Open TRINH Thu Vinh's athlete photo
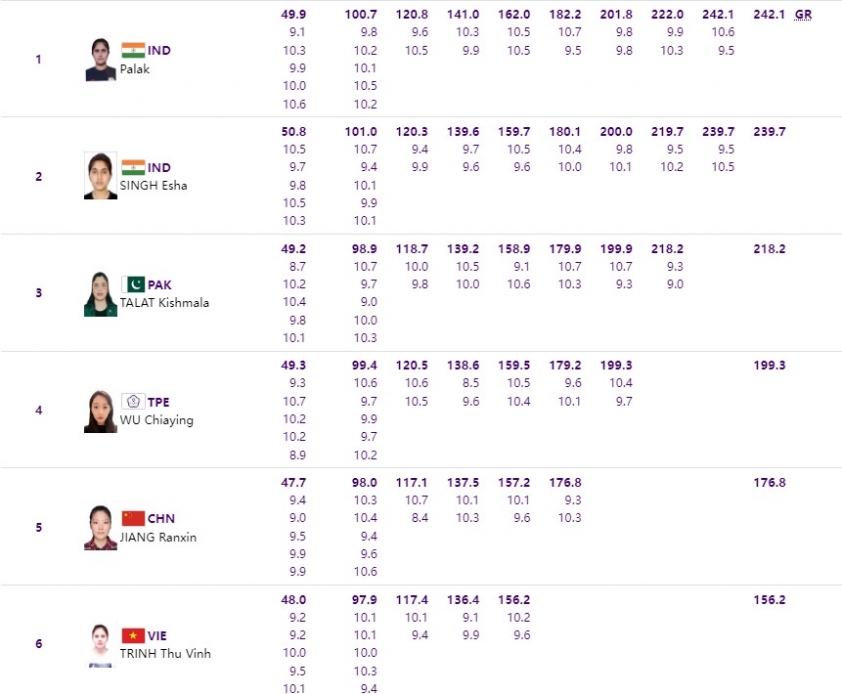 click(100, 645)
